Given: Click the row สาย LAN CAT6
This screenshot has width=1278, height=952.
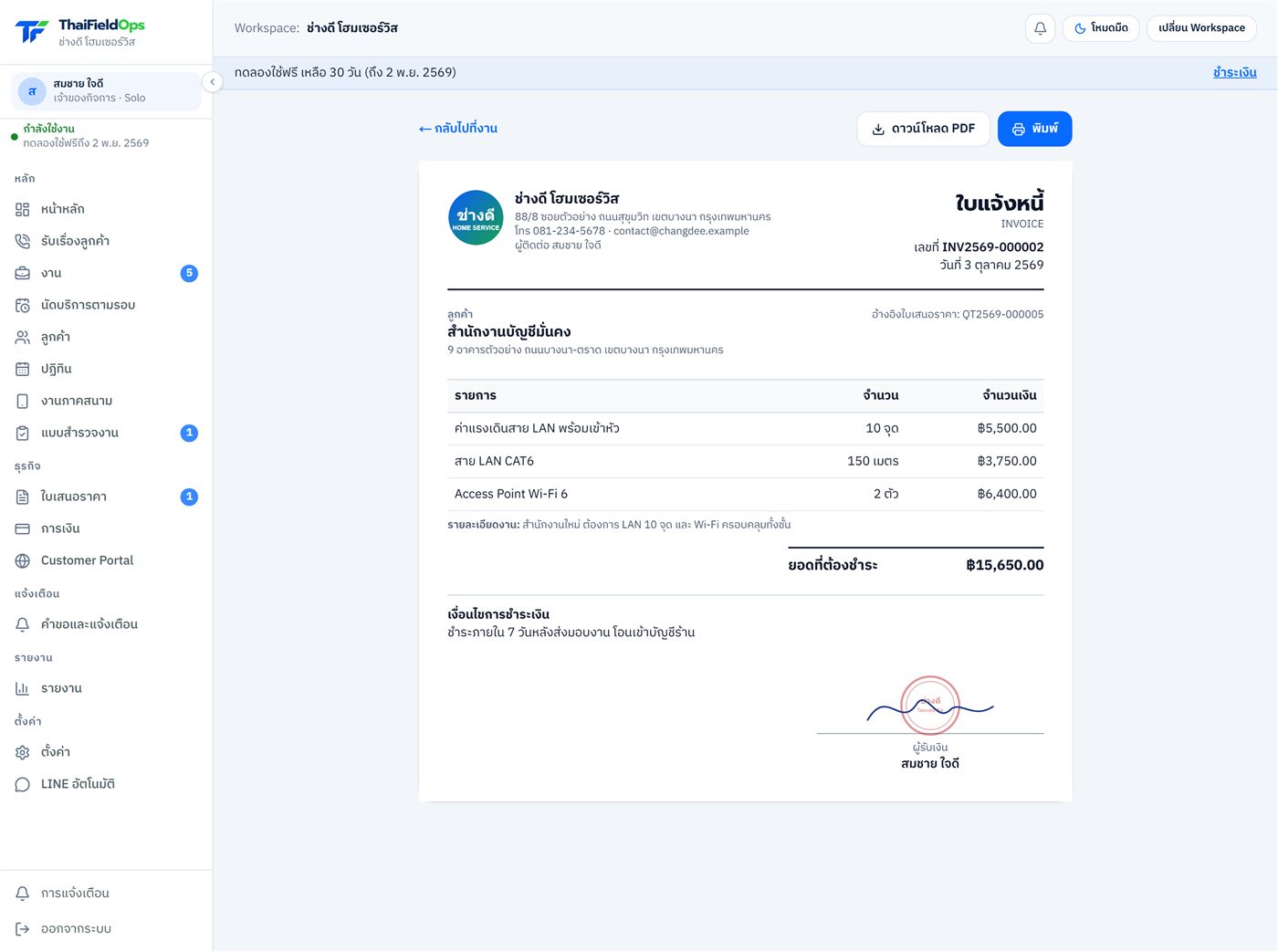Looking at the screenshot, I should pyautogui.click(x=746, y=461).
